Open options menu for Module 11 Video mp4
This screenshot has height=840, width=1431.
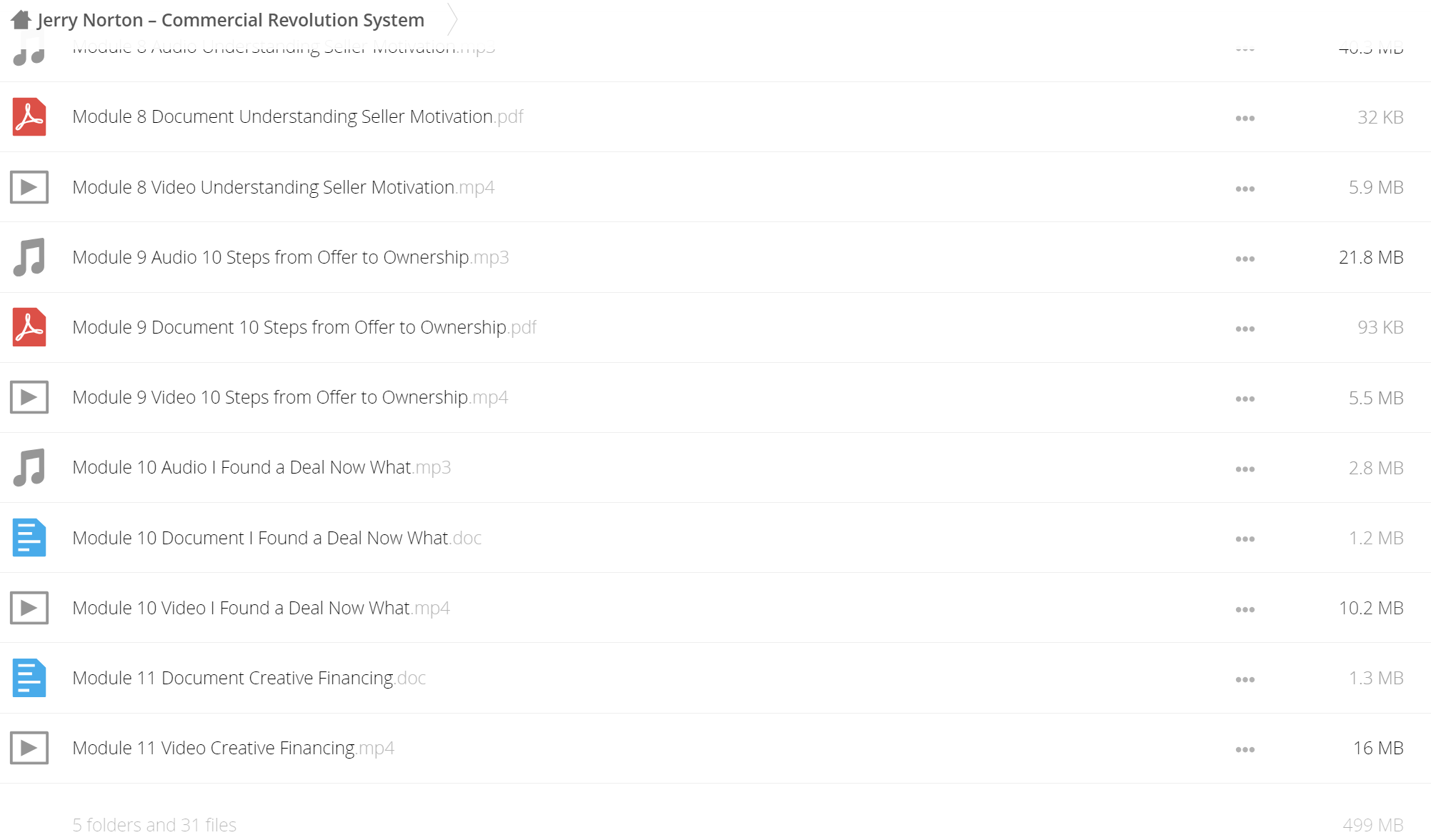(x=1245, y=749)
